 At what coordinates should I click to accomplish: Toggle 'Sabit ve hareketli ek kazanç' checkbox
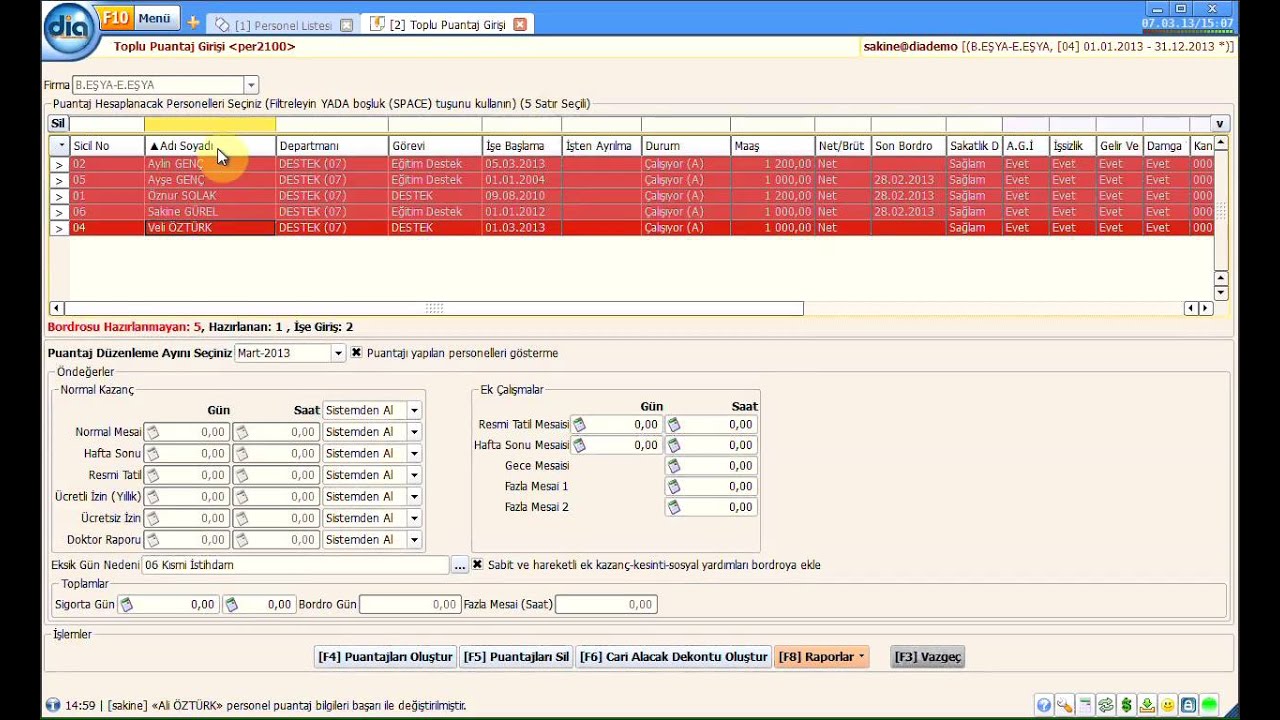click(477, 565)
